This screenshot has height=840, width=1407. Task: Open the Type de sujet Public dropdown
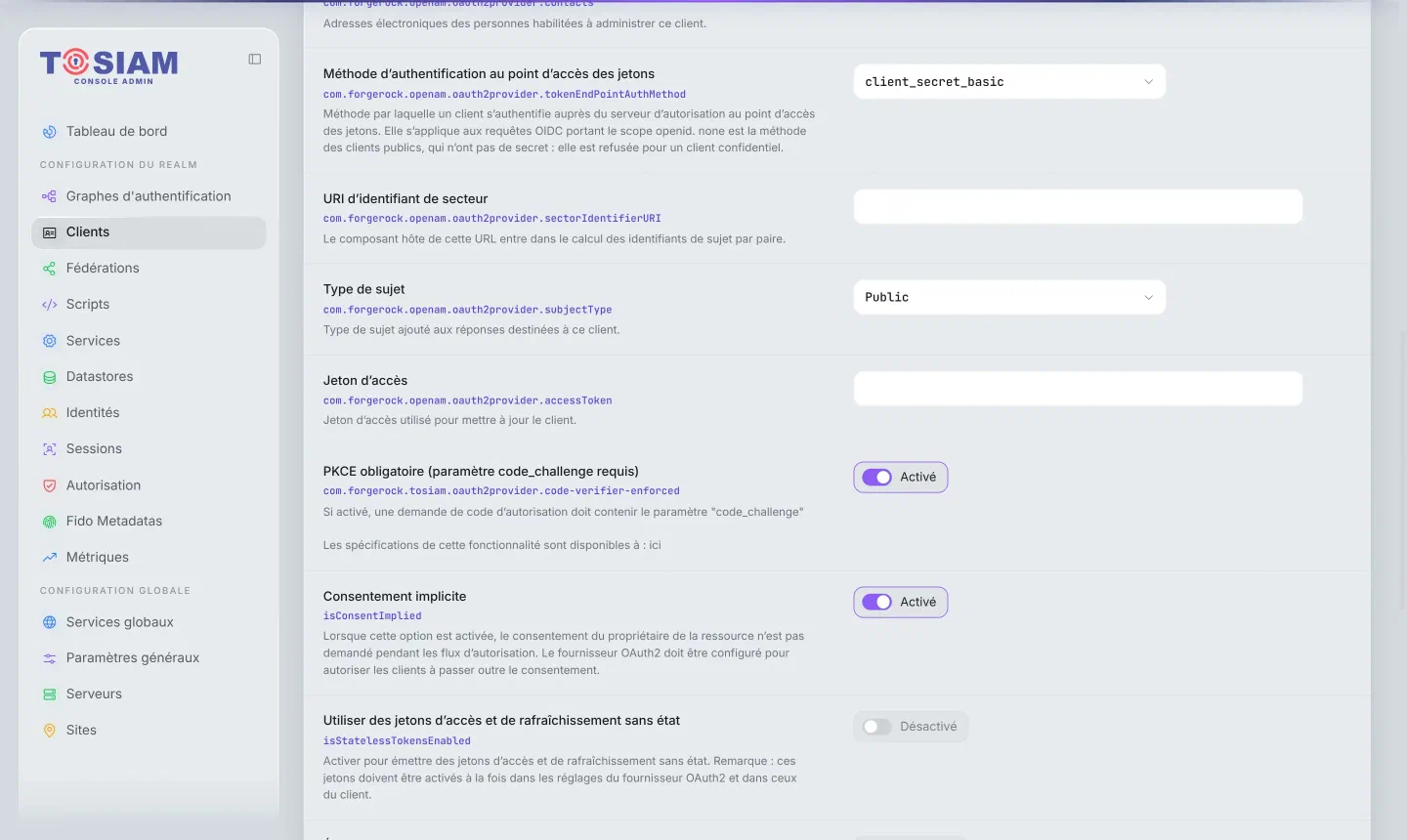(x=1009, y=297)
